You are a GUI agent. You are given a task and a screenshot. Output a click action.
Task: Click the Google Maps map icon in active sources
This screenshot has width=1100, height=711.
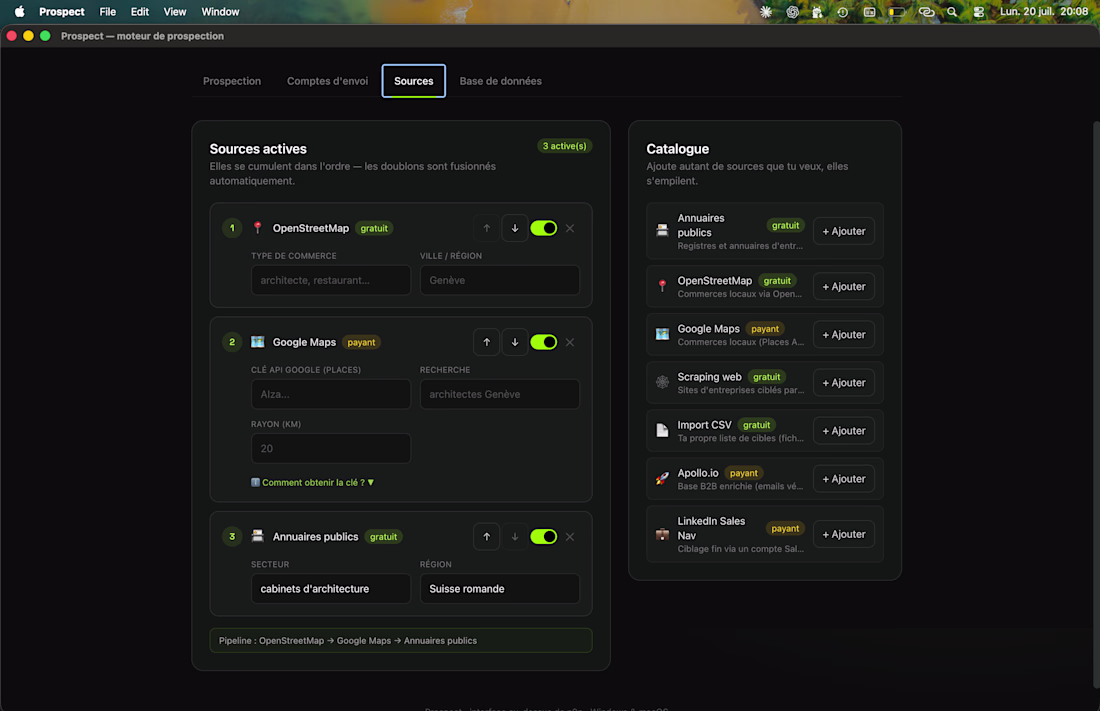coord(257,342)
